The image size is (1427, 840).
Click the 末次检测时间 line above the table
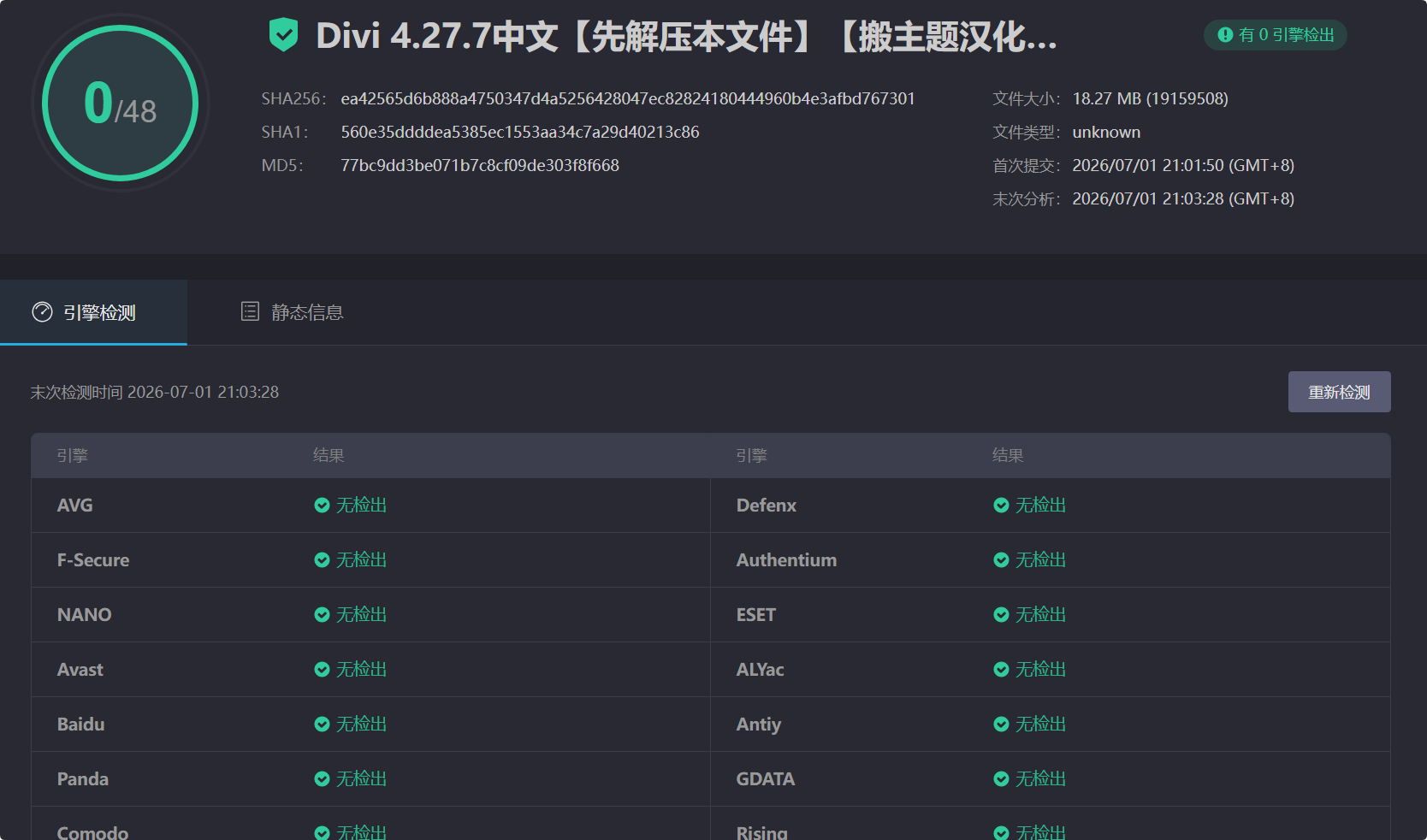[x=155, y=393]
